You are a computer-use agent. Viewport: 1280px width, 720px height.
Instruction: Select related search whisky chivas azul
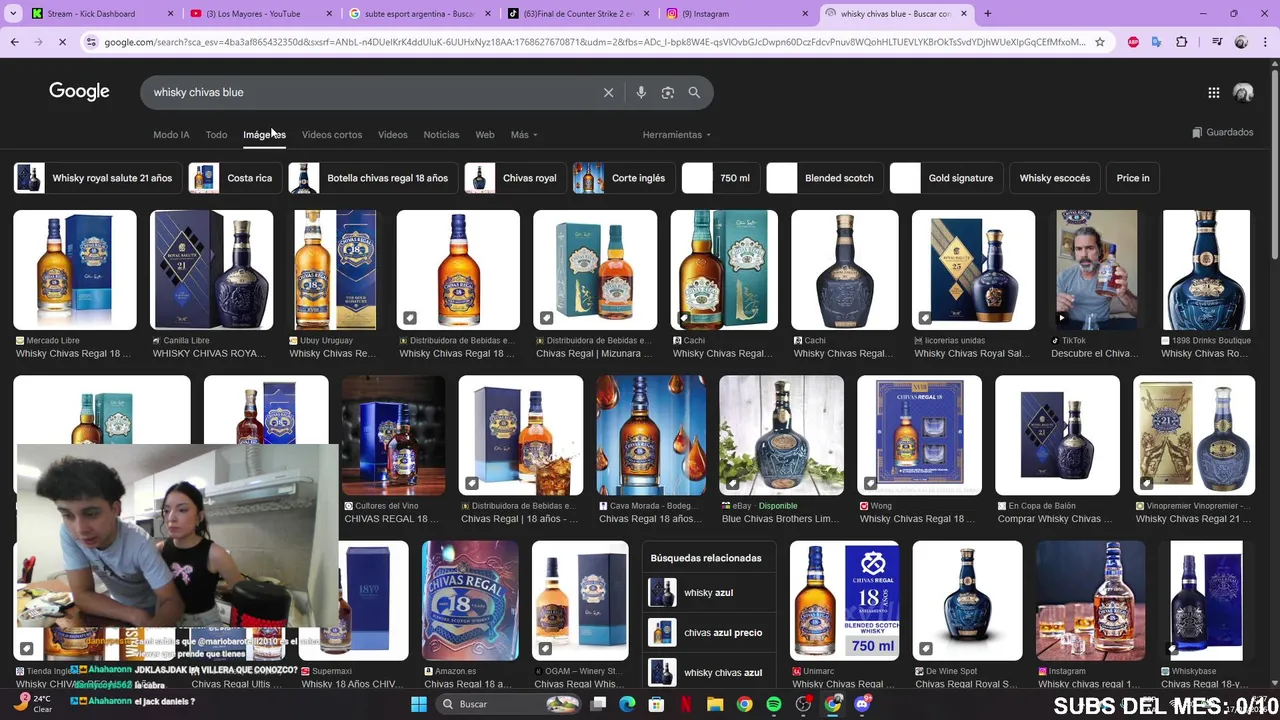(x=708, y=672)
